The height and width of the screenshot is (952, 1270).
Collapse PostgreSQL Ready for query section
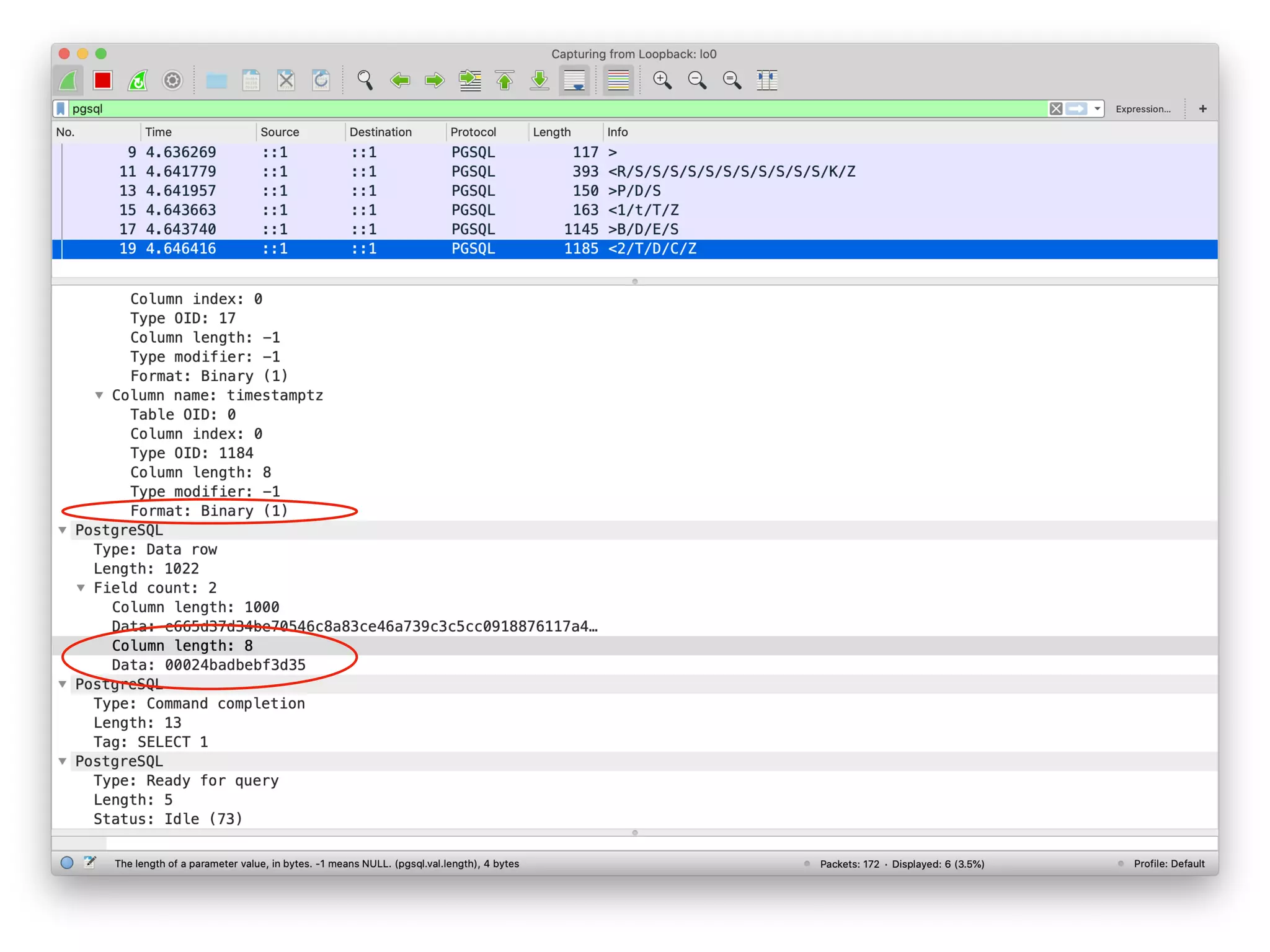63,761
